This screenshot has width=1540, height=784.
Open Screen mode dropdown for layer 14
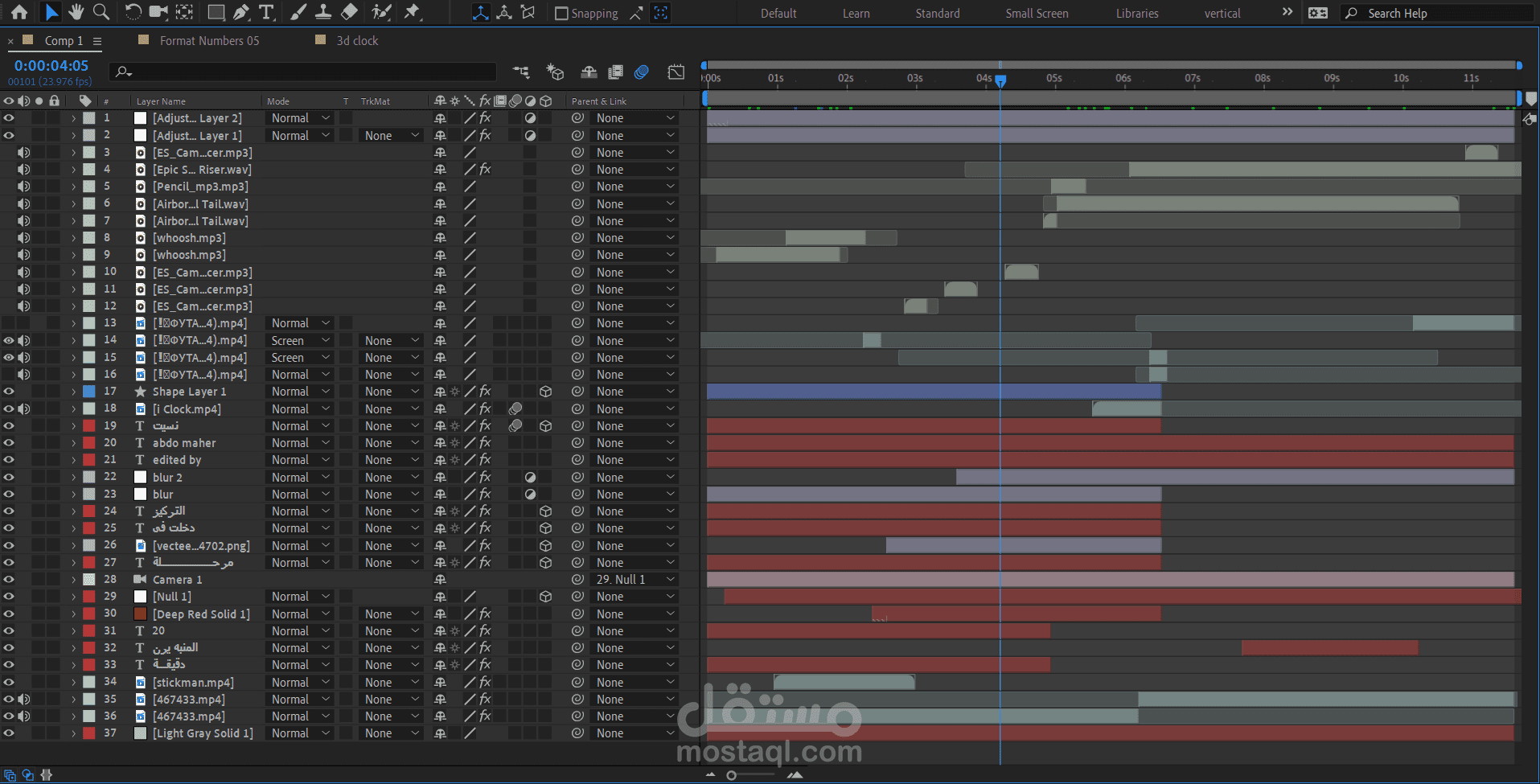[x=300, y=341]
